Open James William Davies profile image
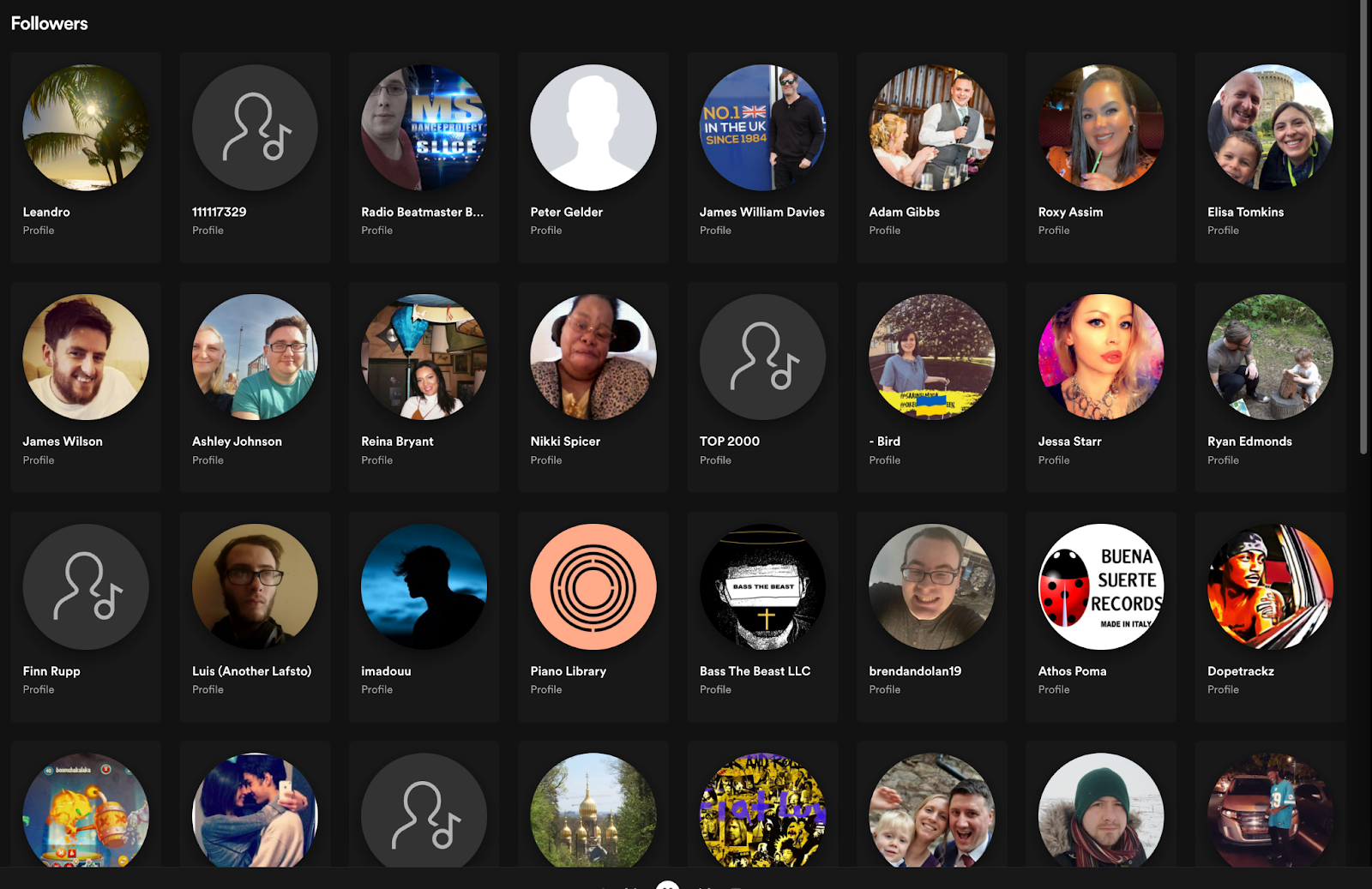1372x889 pixels. [762, 128]
